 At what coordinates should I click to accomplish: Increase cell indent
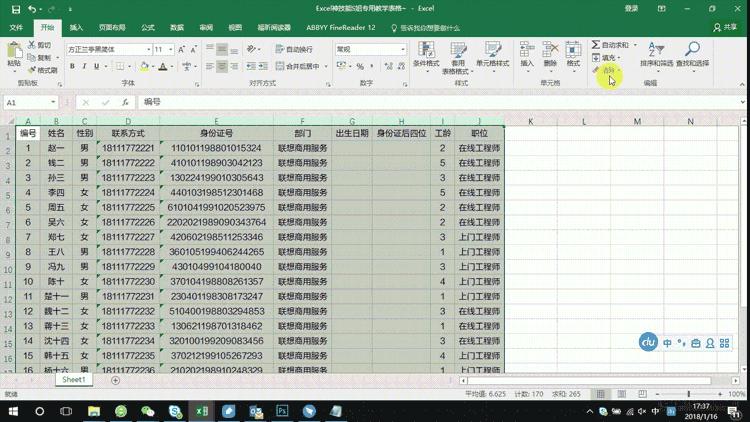[263, 67]
